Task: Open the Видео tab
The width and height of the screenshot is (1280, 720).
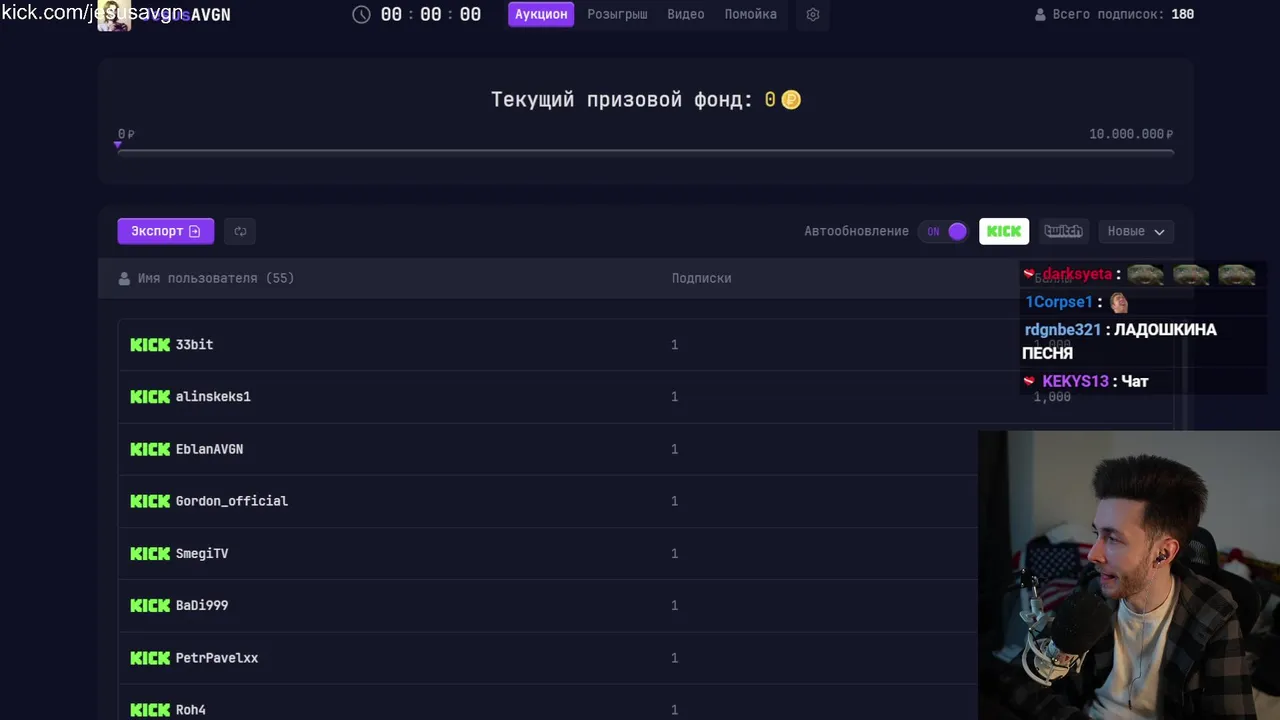Action: point(686,15)
